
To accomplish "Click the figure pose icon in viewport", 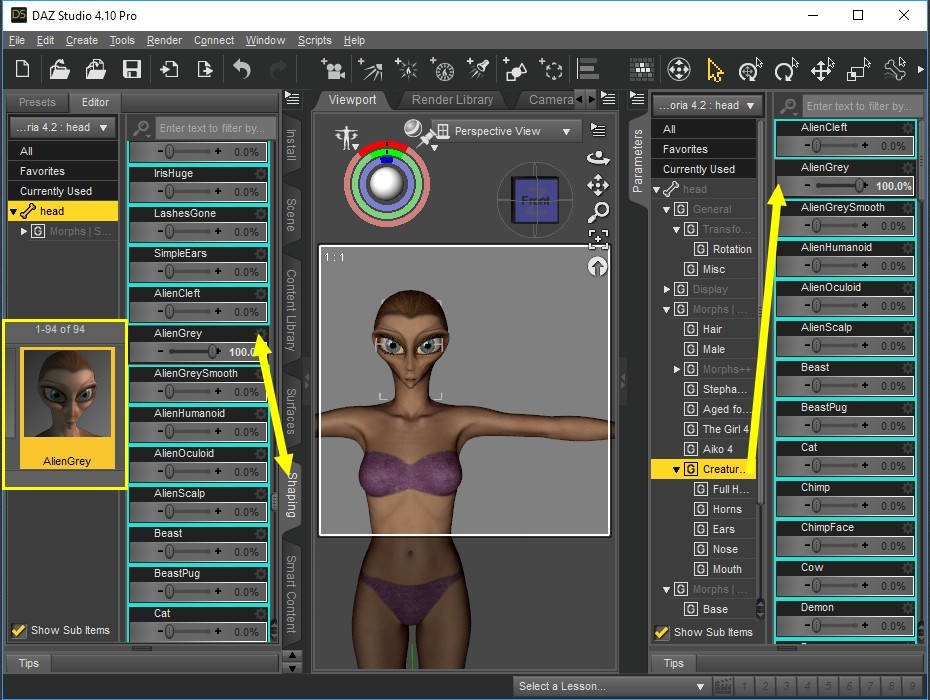I will pyautogui.click(x=346, y=138).
